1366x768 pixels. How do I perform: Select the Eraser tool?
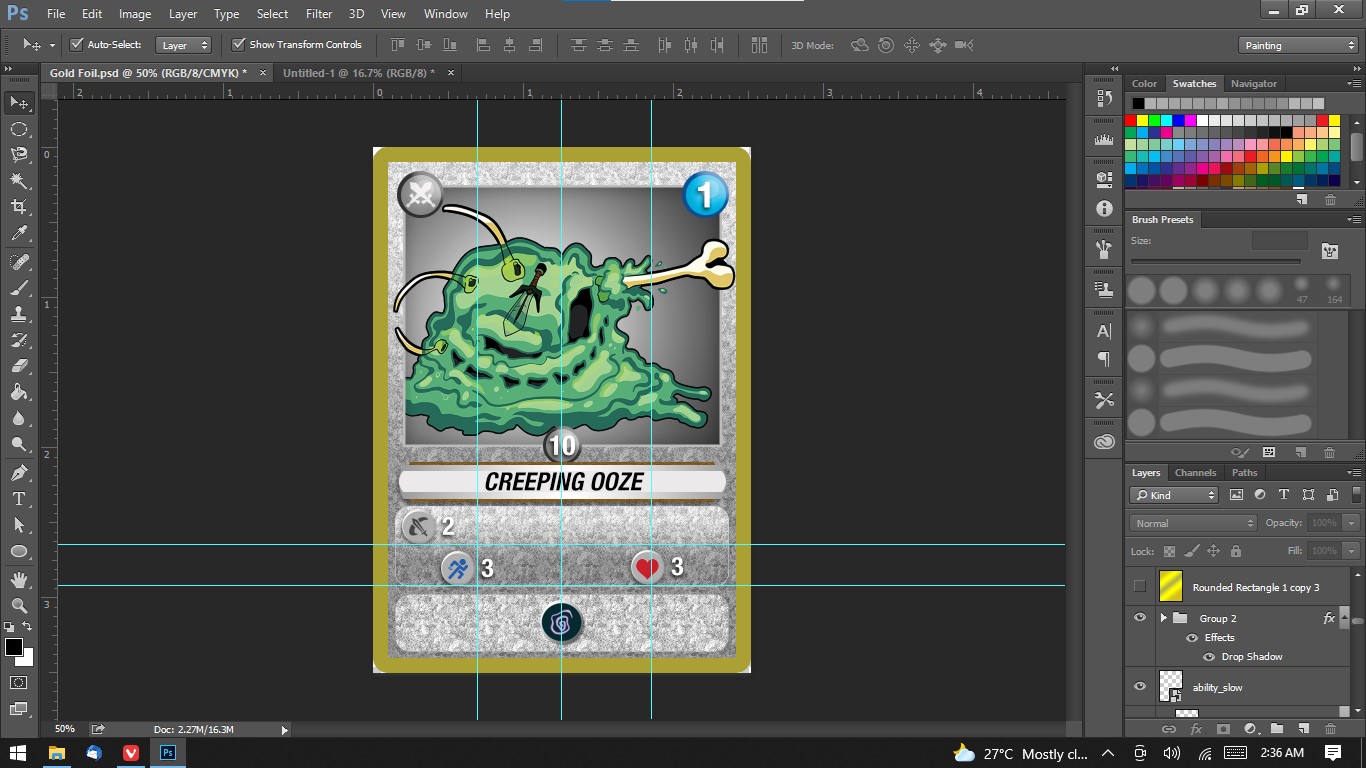point(19,366)
